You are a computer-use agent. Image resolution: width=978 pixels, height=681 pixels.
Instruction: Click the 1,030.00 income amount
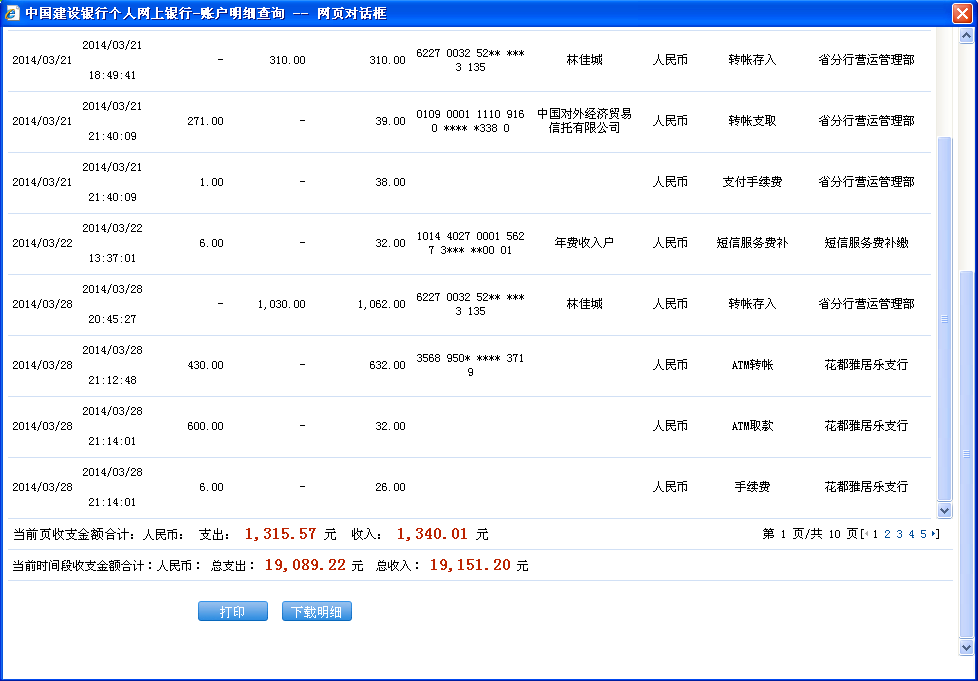coord(281,304)
